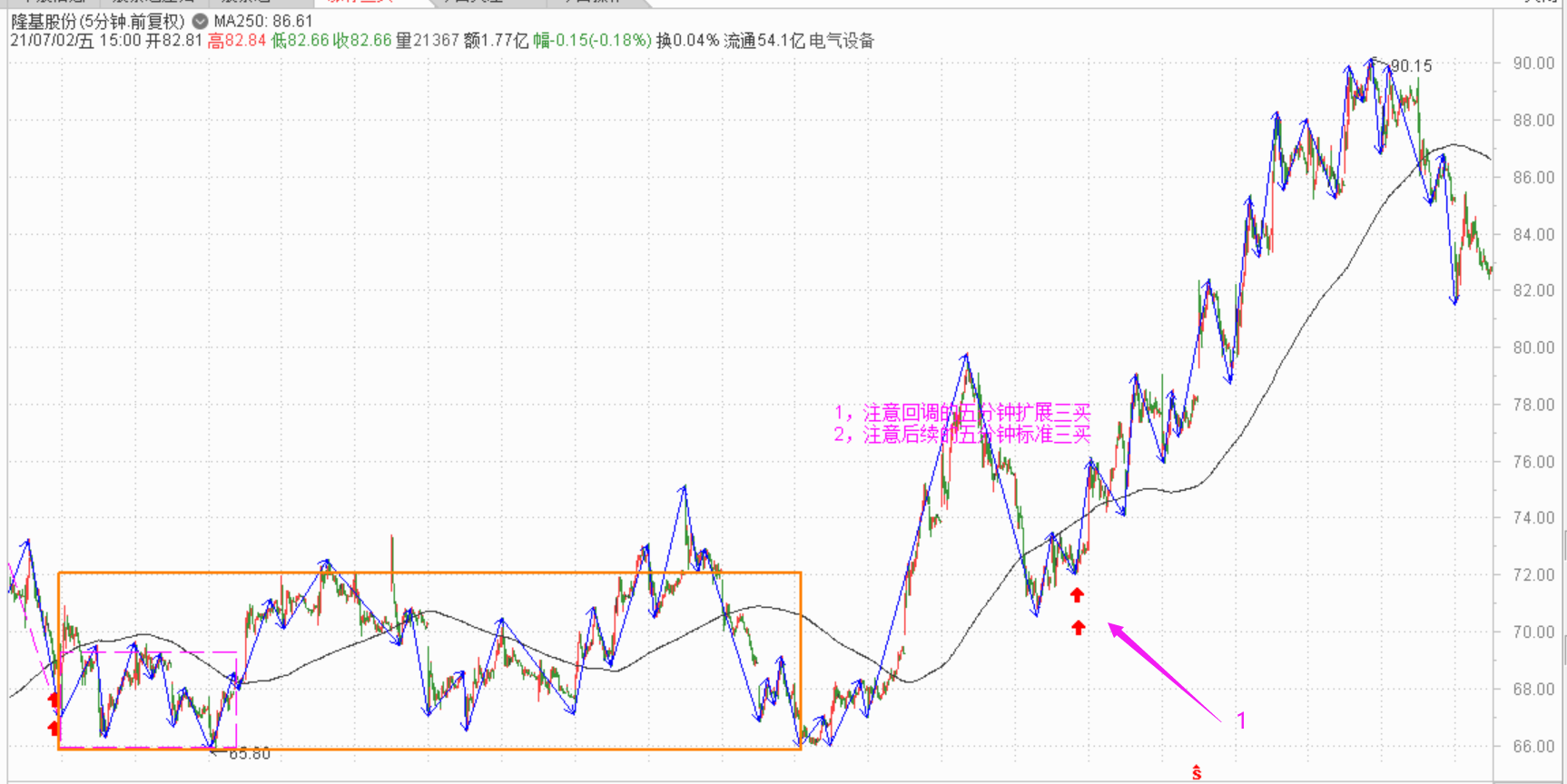Viewport: 1567px width, 784px height.
Task: Select the MA250: 86.61 indicator label
Action: click(263, 21)
